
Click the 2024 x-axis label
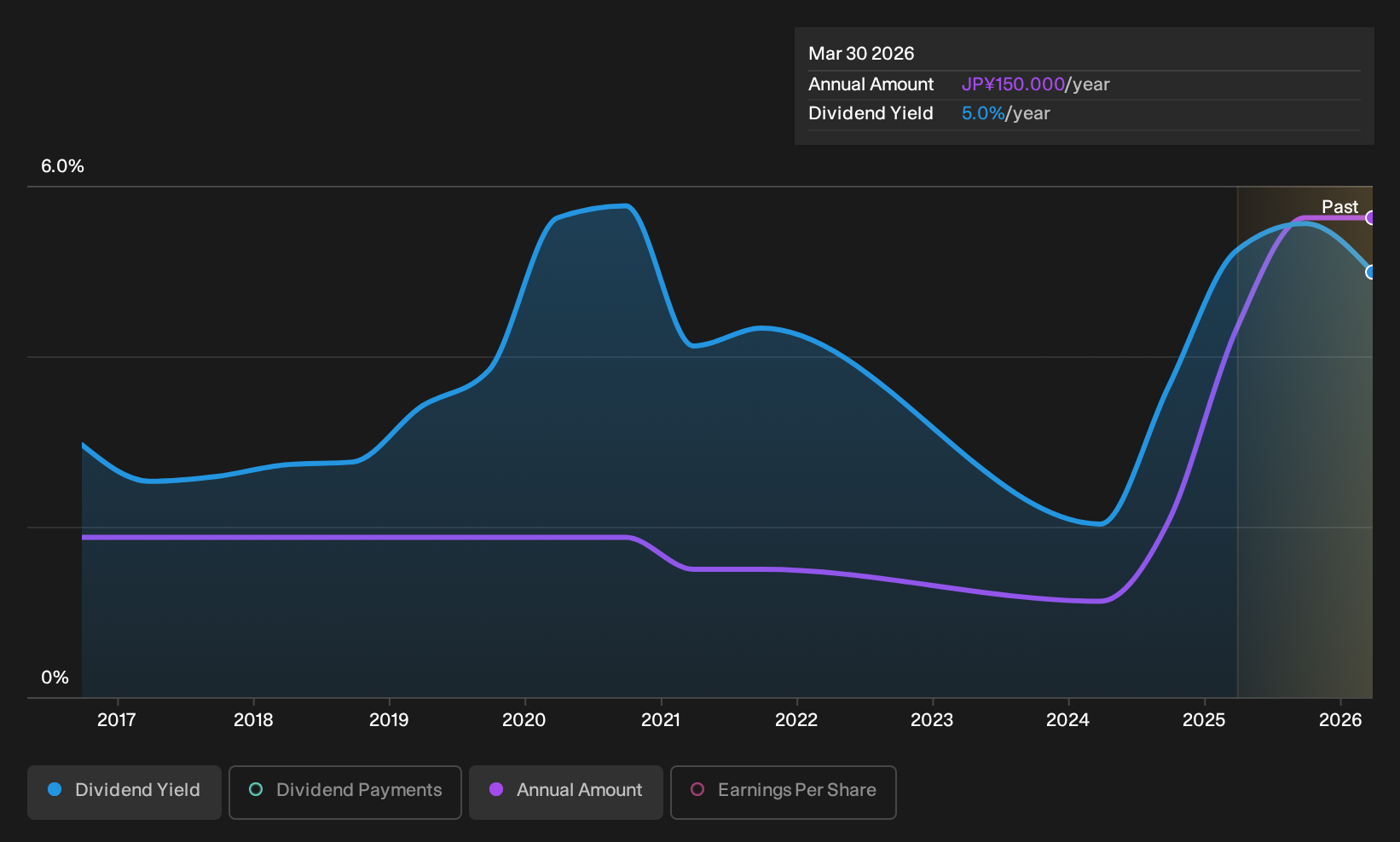(x=1067, y=720)
